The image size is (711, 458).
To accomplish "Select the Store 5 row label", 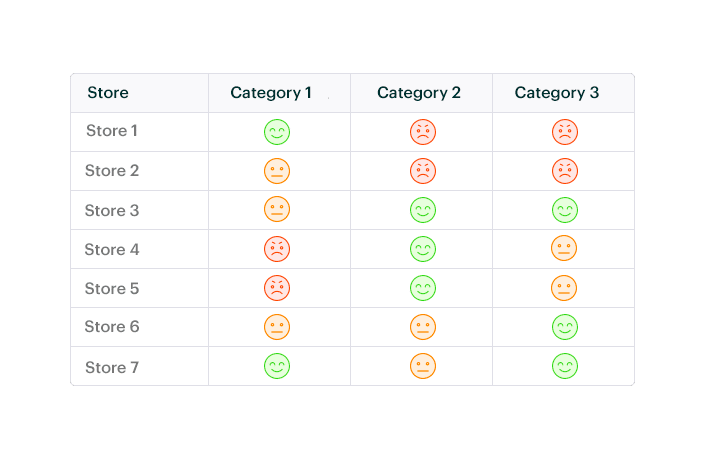I will (x=112, y=288).
